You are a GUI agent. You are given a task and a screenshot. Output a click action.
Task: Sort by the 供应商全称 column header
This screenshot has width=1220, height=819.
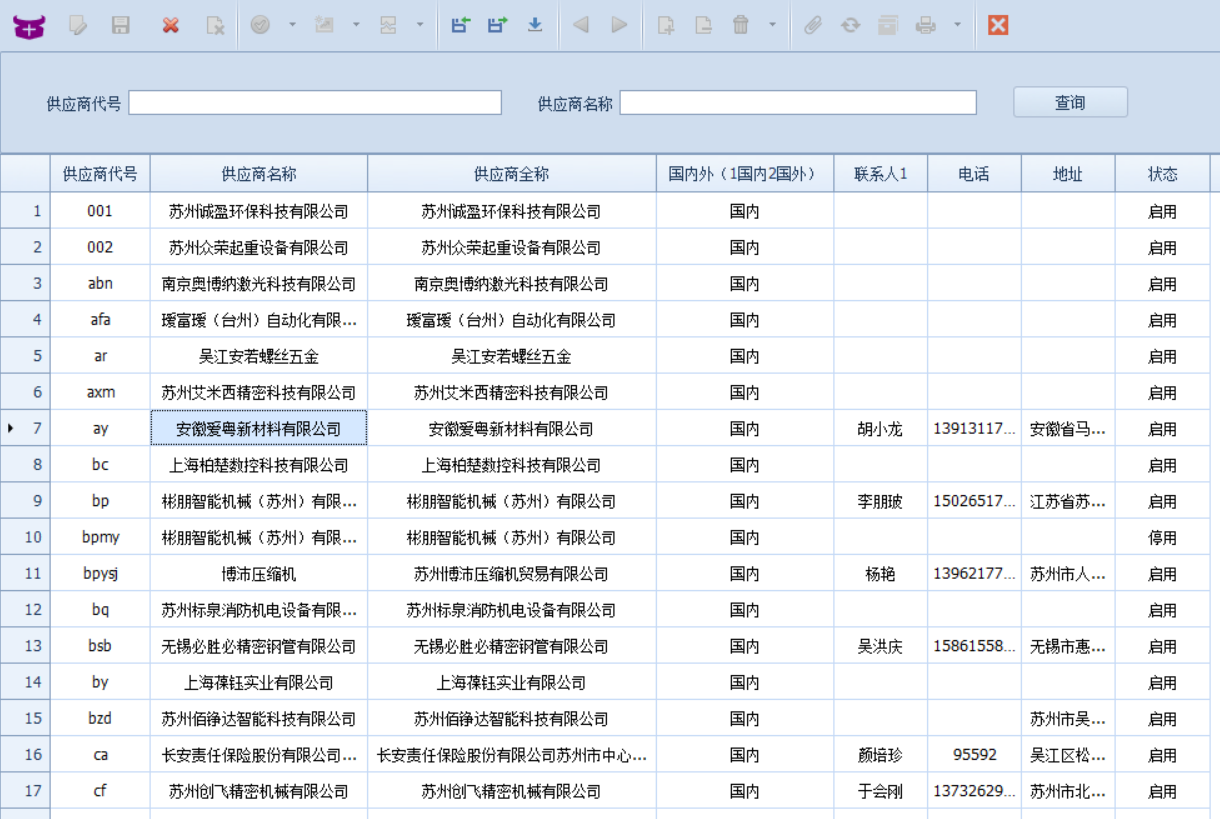[512, 174]
